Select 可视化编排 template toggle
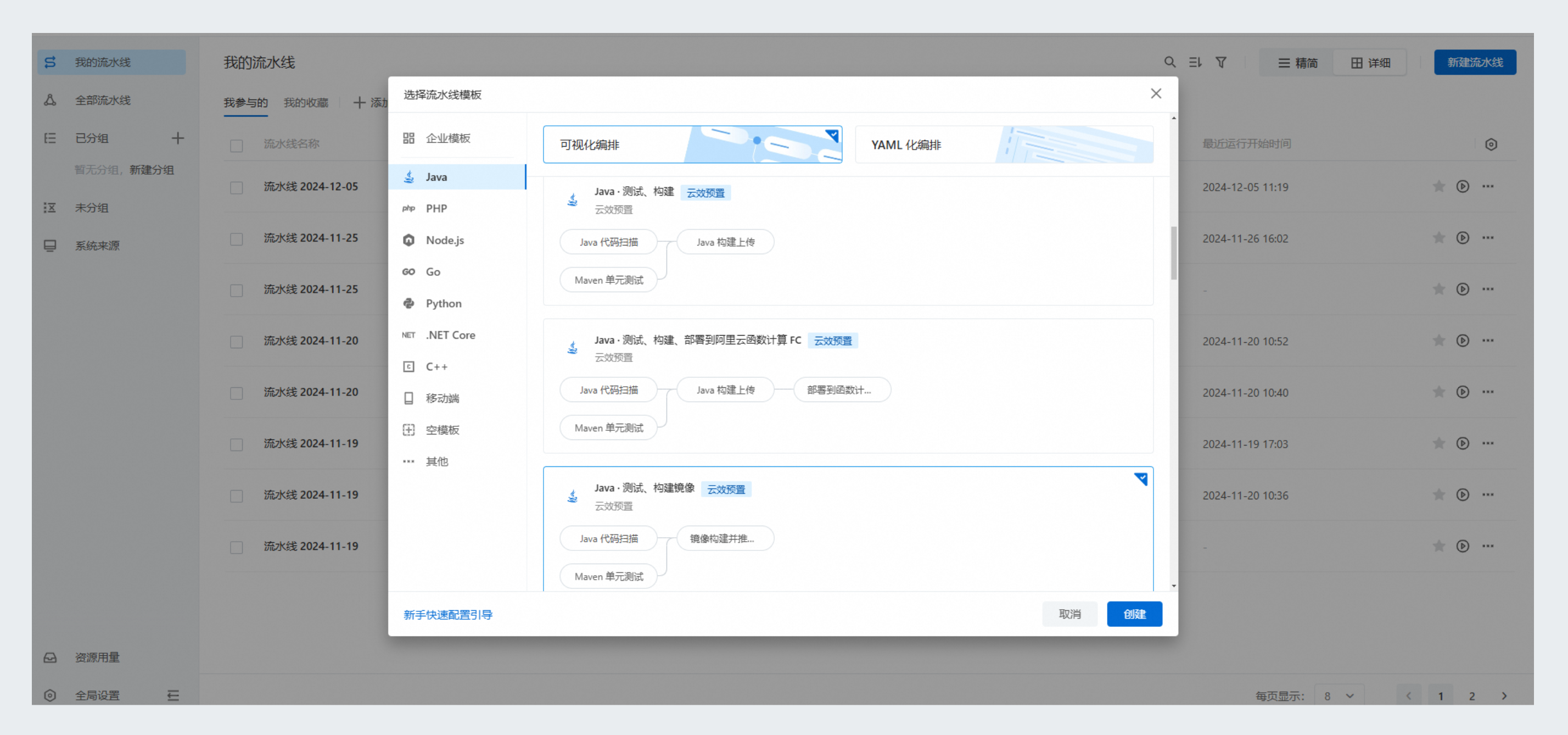 (x=694, y=144)
